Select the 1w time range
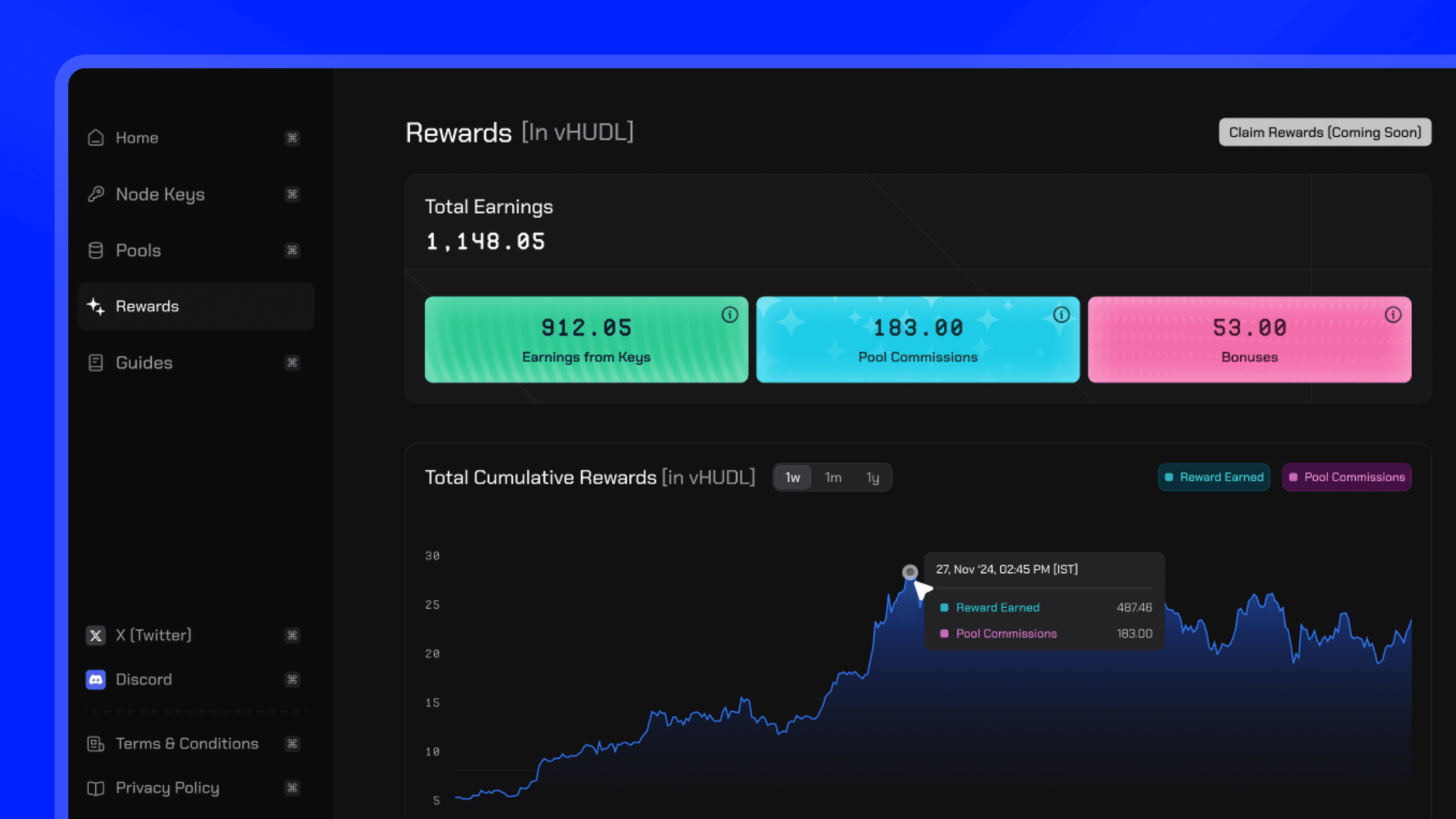This screenshot has height=819, width=1456. pyautogui.click(x=792, y=478)
